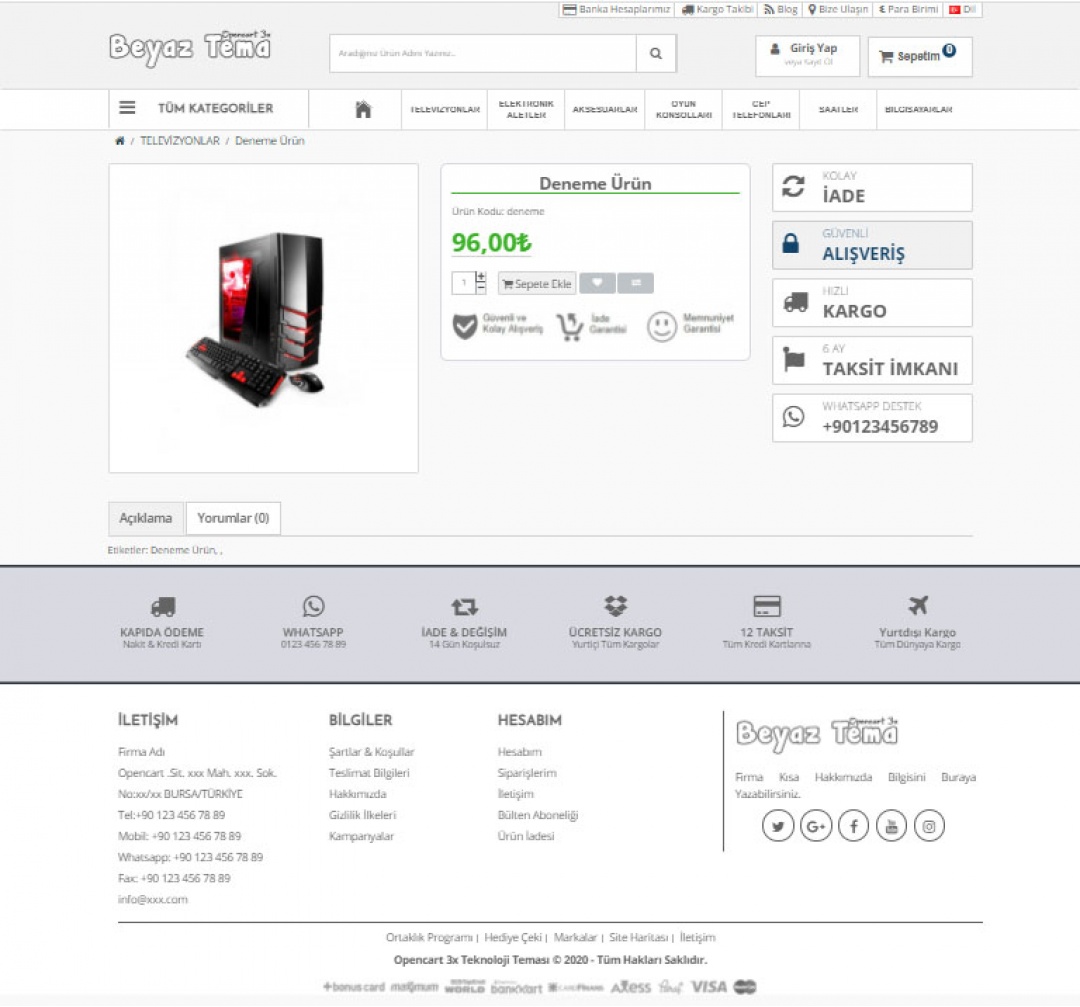This screenshot has width=1080, height=1007.
Task: Select Televizyonlar in the navigation menu
Action: tap(444, 110)
